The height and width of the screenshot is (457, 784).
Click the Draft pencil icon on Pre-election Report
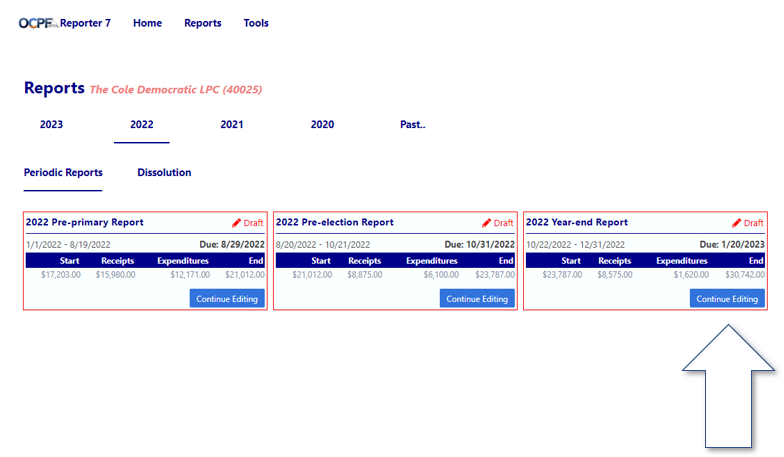487,223
